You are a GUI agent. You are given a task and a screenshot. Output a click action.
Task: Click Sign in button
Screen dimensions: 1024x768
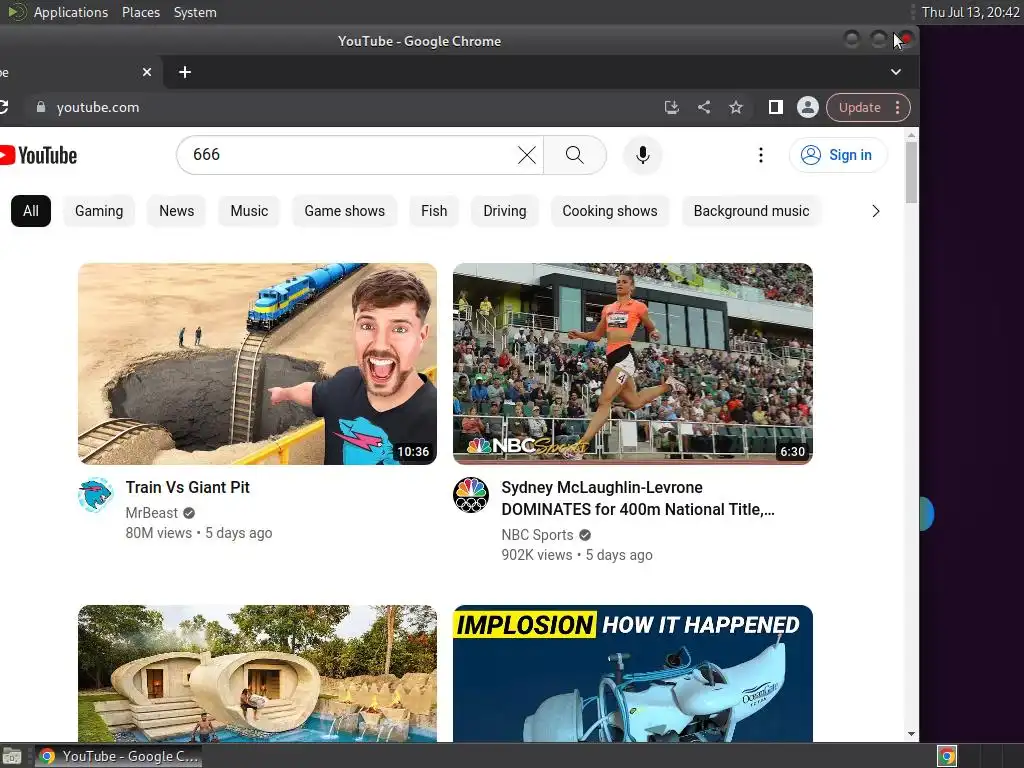[x=838, y=155]
